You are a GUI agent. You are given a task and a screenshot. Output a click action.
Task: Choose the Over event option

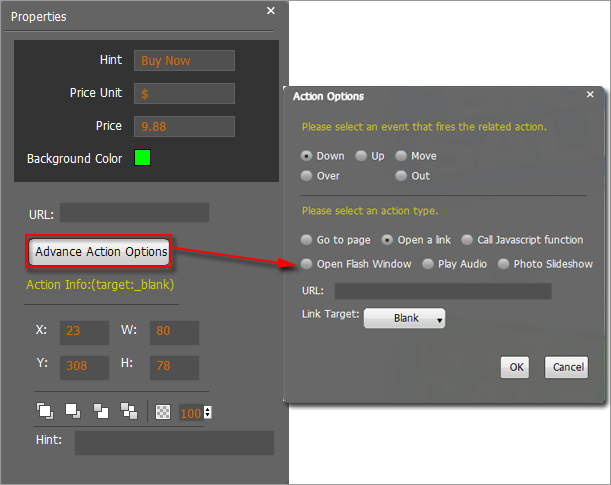pyautogui.click(x=307, y=176)
